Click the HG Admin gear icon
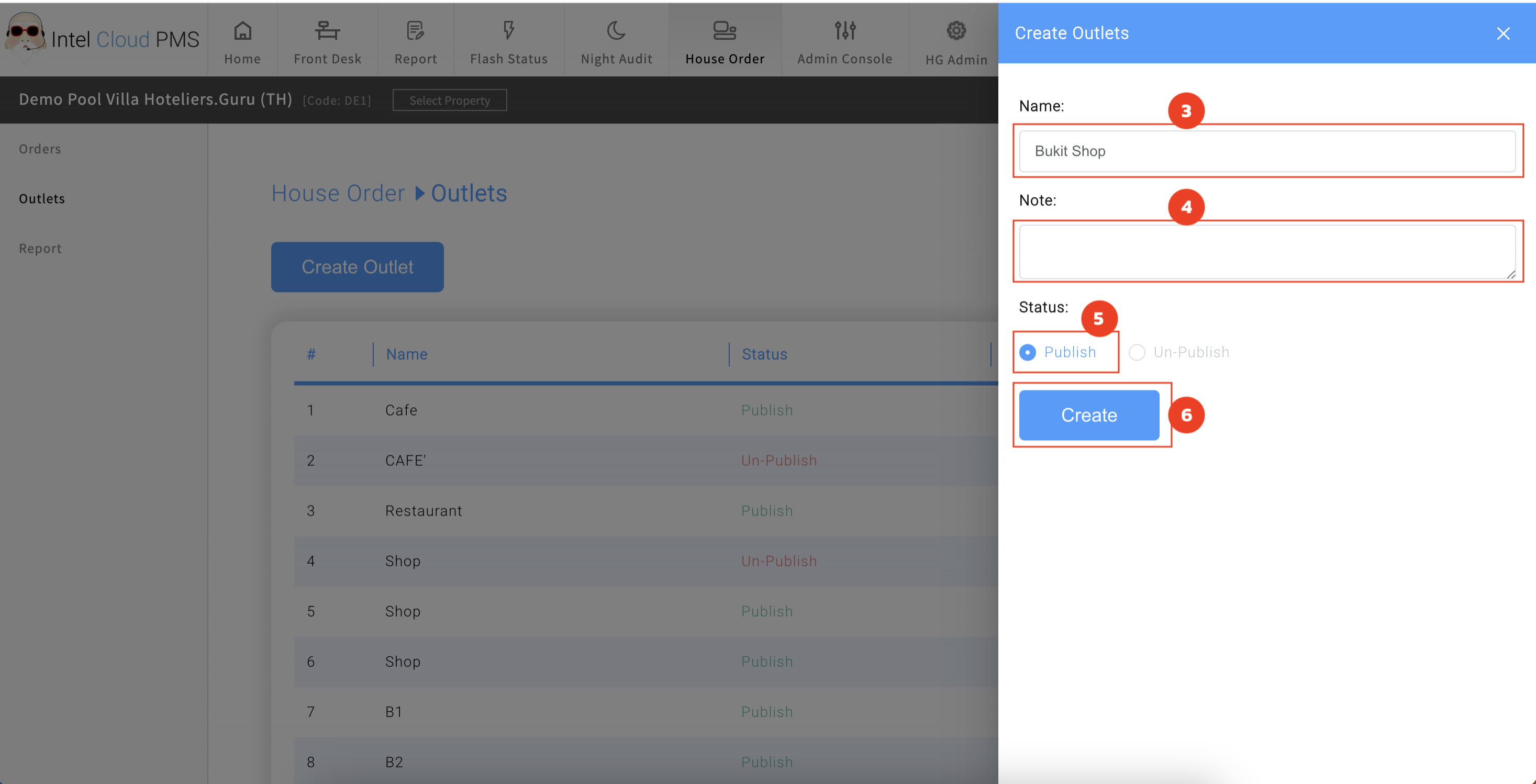Viewport: 1536px width, 784px height. pyautogui.click(x=956, y=31)
